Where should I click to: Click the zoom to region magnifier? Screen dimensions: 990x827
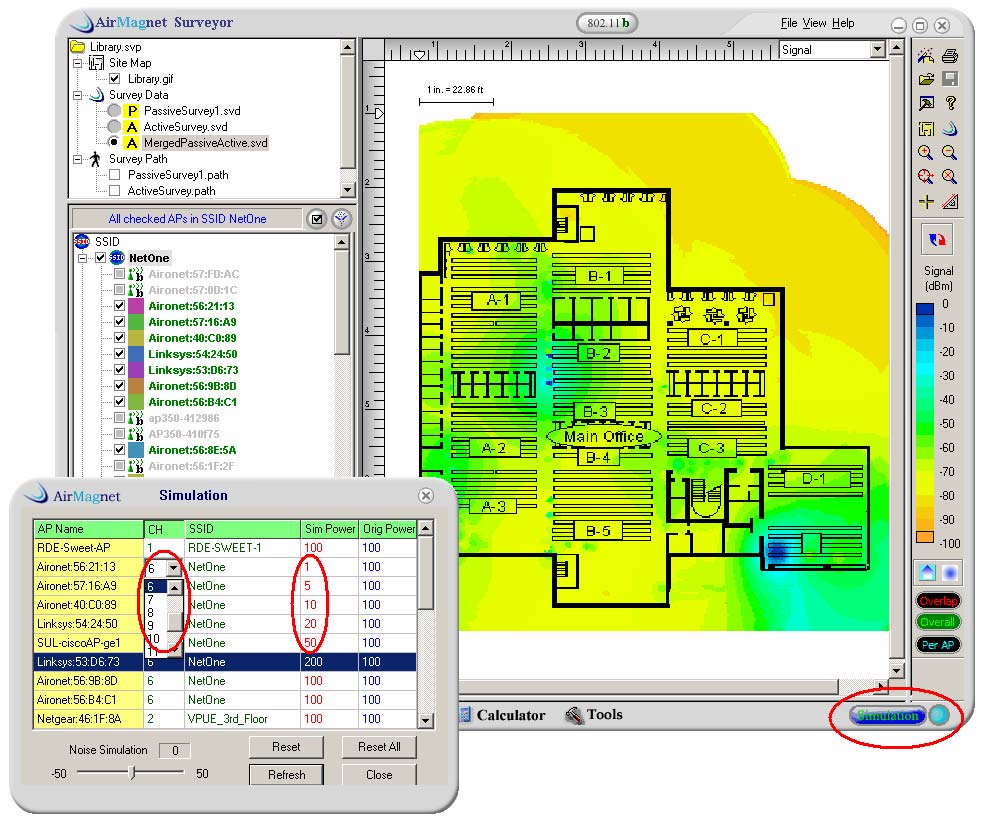click(x=926, y=177)
